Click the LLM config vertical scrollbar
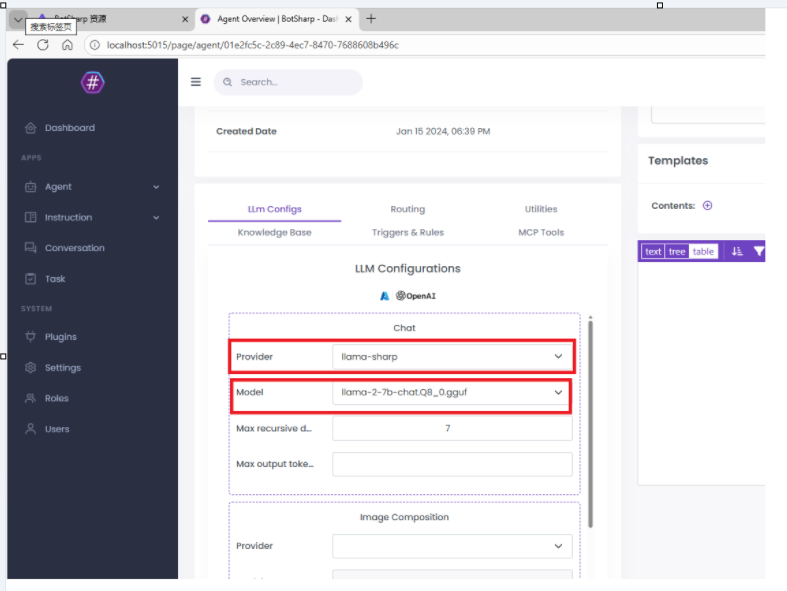Screen dimensions: 787x591 [590, 424]
